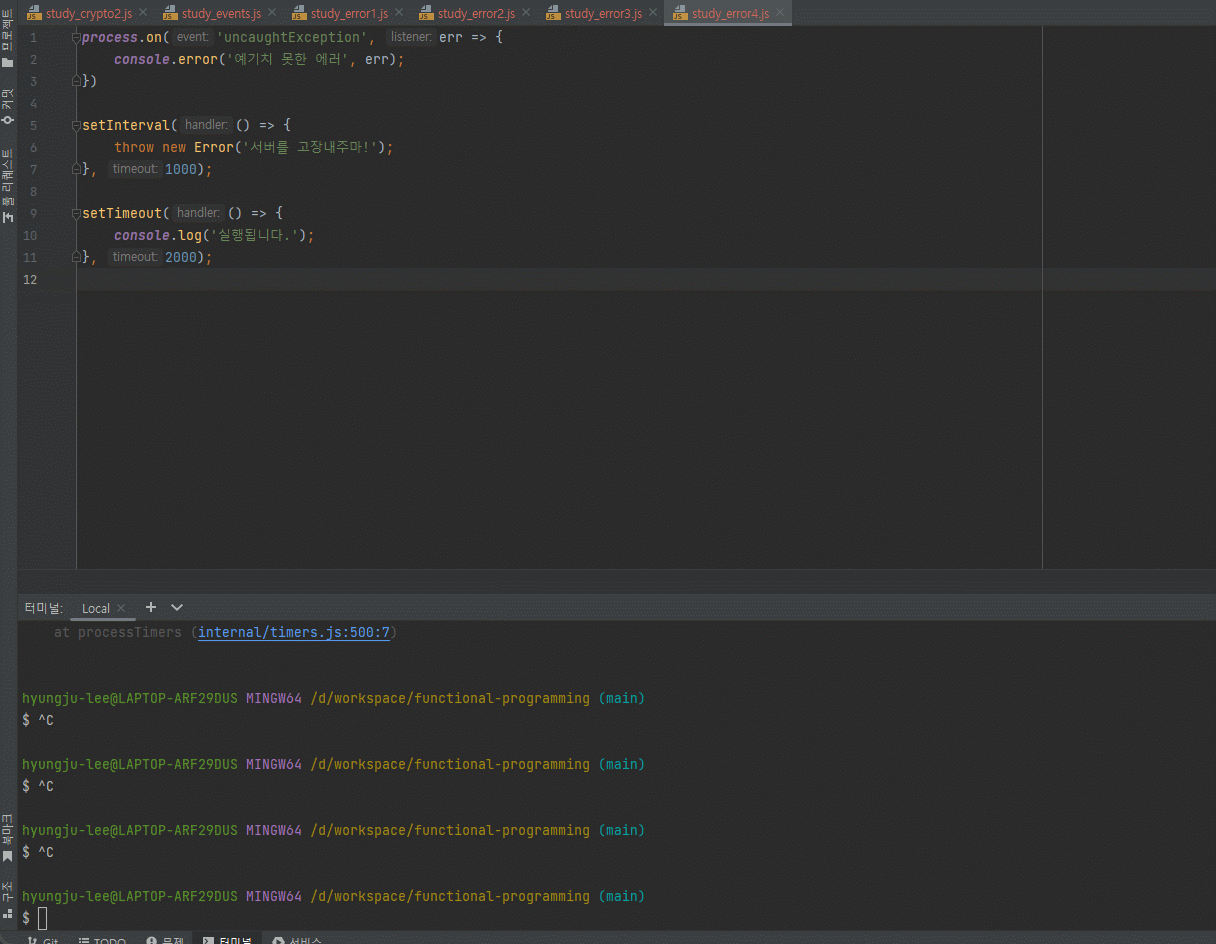The image size is (1216, 944).
Task: Close the Local terminal tab
Action: (121, 608)
